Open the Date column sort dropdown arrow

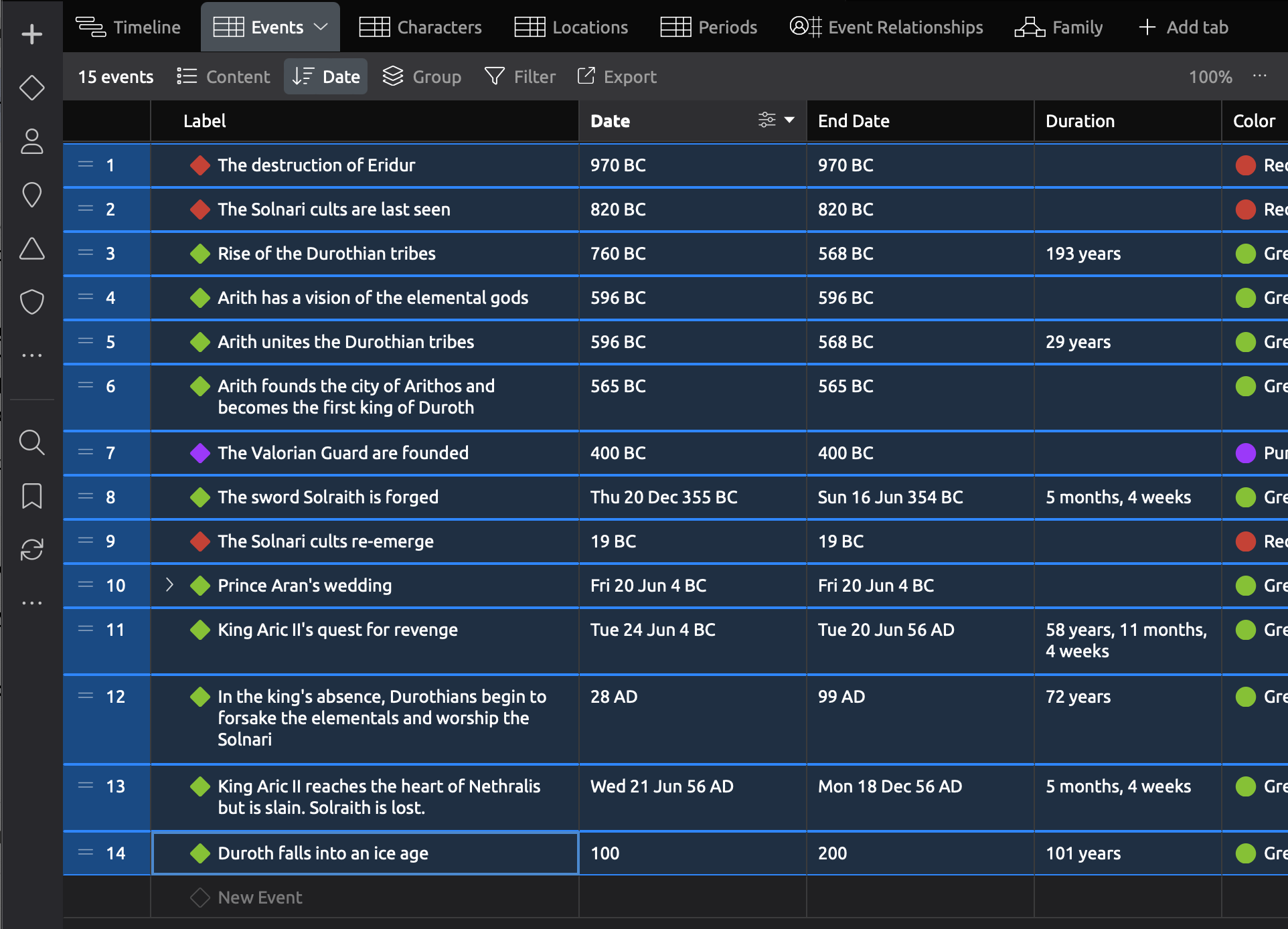tap(790, 120)
